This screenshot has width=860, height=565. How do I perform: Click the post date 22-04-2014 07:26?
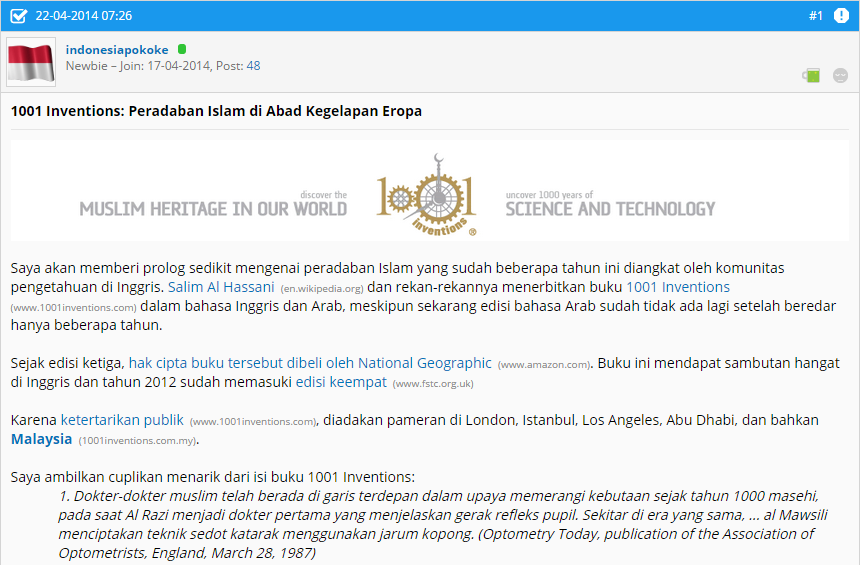point(83,16)
